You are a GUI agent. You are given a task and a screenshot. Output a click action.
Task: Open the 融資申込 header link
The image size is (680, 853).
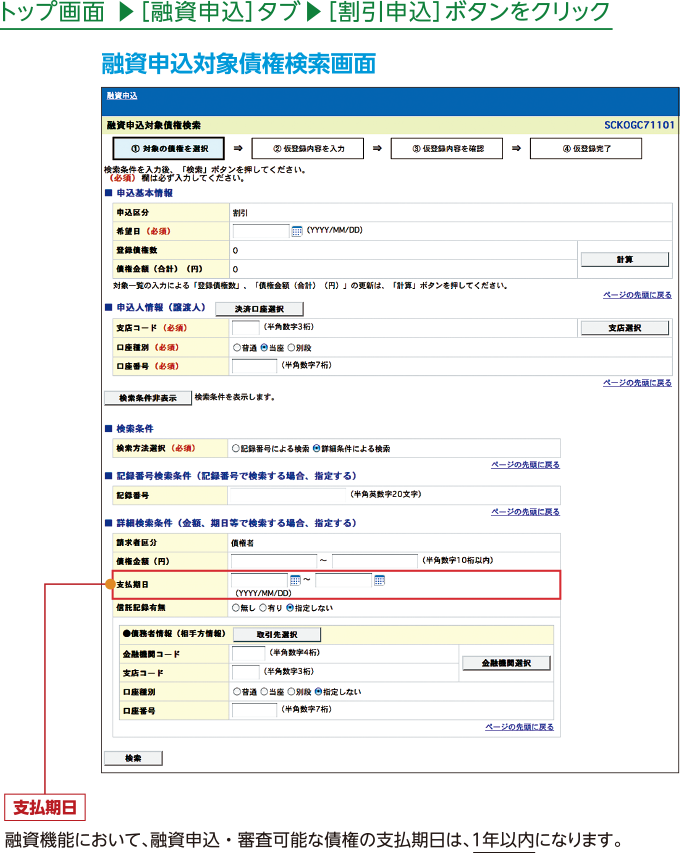pos(122,96)
